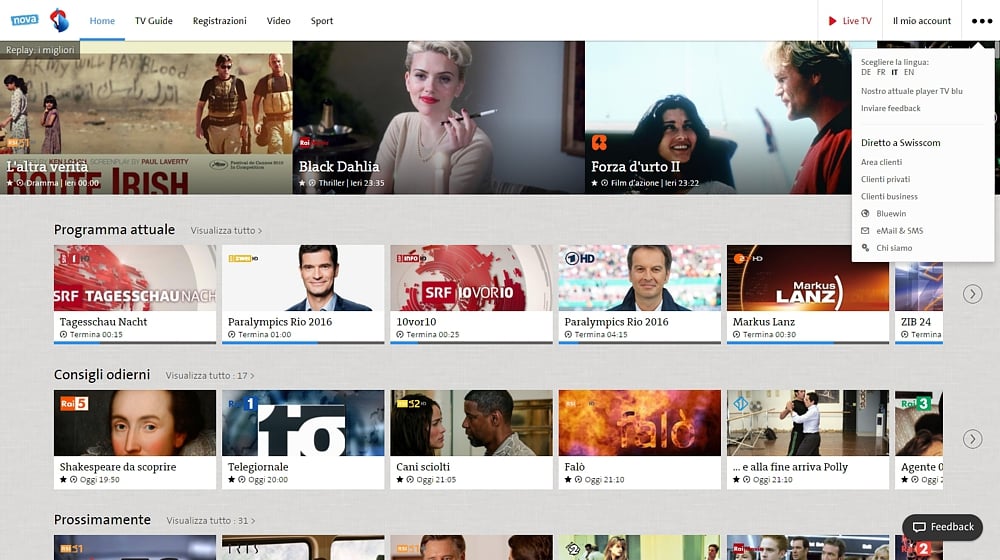Click clock icon on Markus Lanz
This screenshot has height=560, width=1000.
coord(737,334)
